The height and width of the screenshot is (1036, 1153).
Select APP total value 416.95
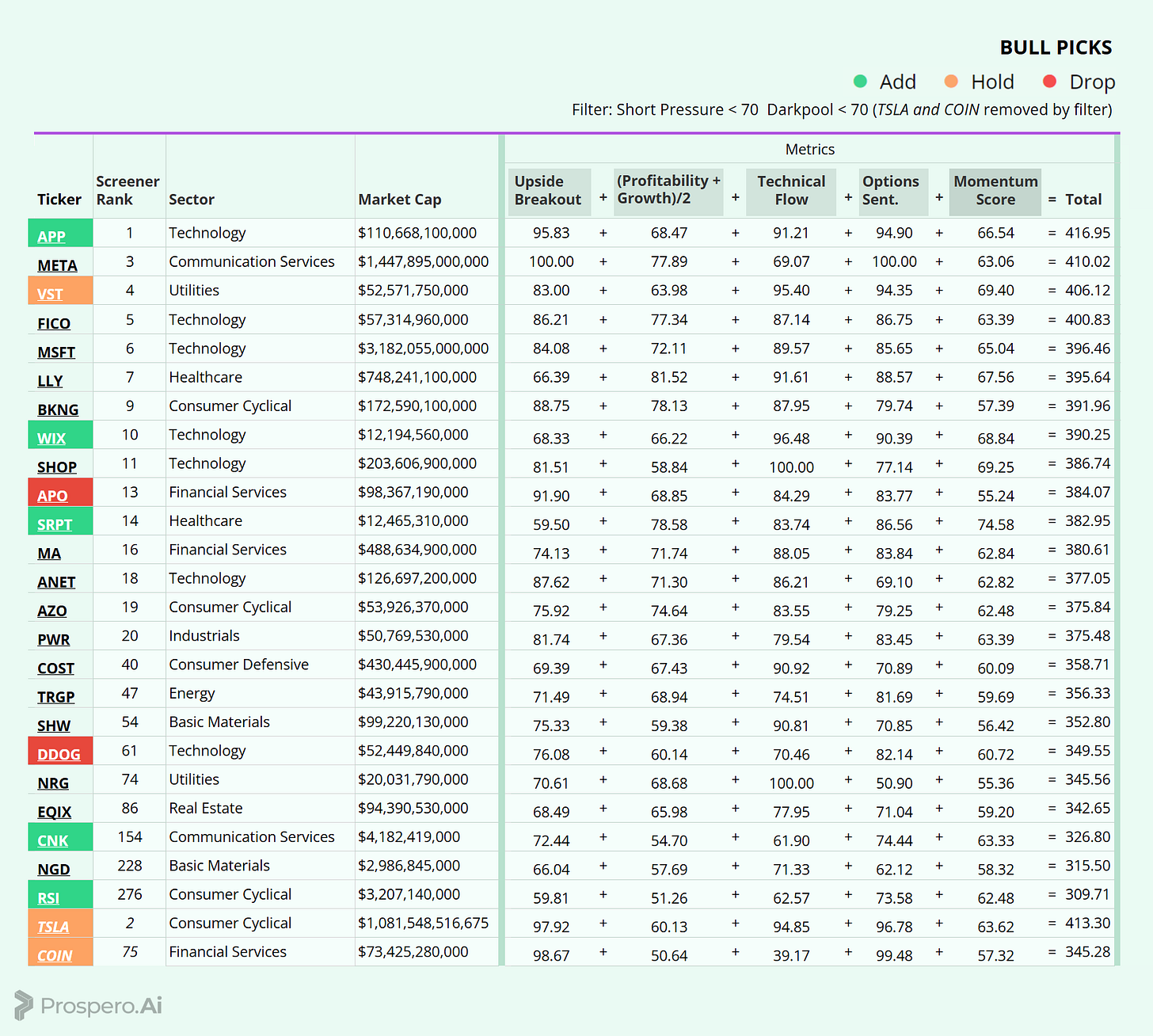point(1087,233)
